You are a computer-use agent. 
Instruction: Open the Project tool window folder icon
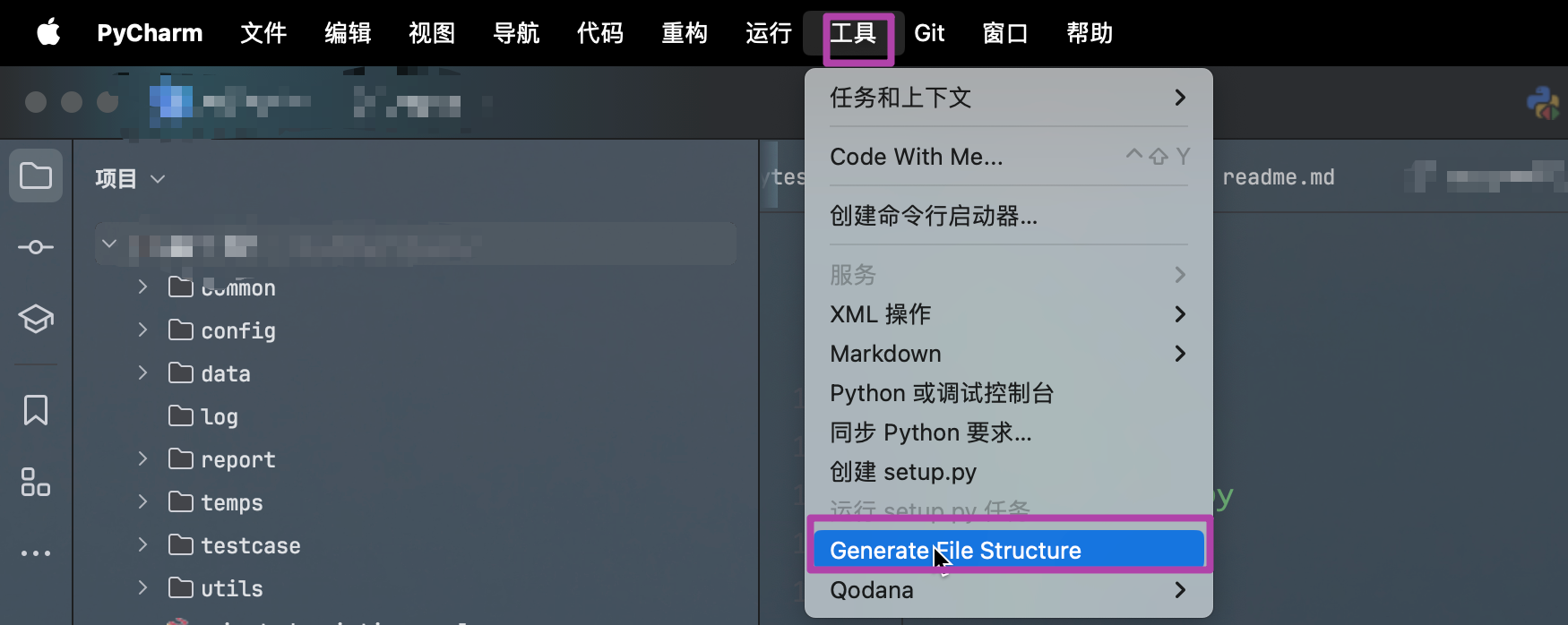(x=36, y=176)
